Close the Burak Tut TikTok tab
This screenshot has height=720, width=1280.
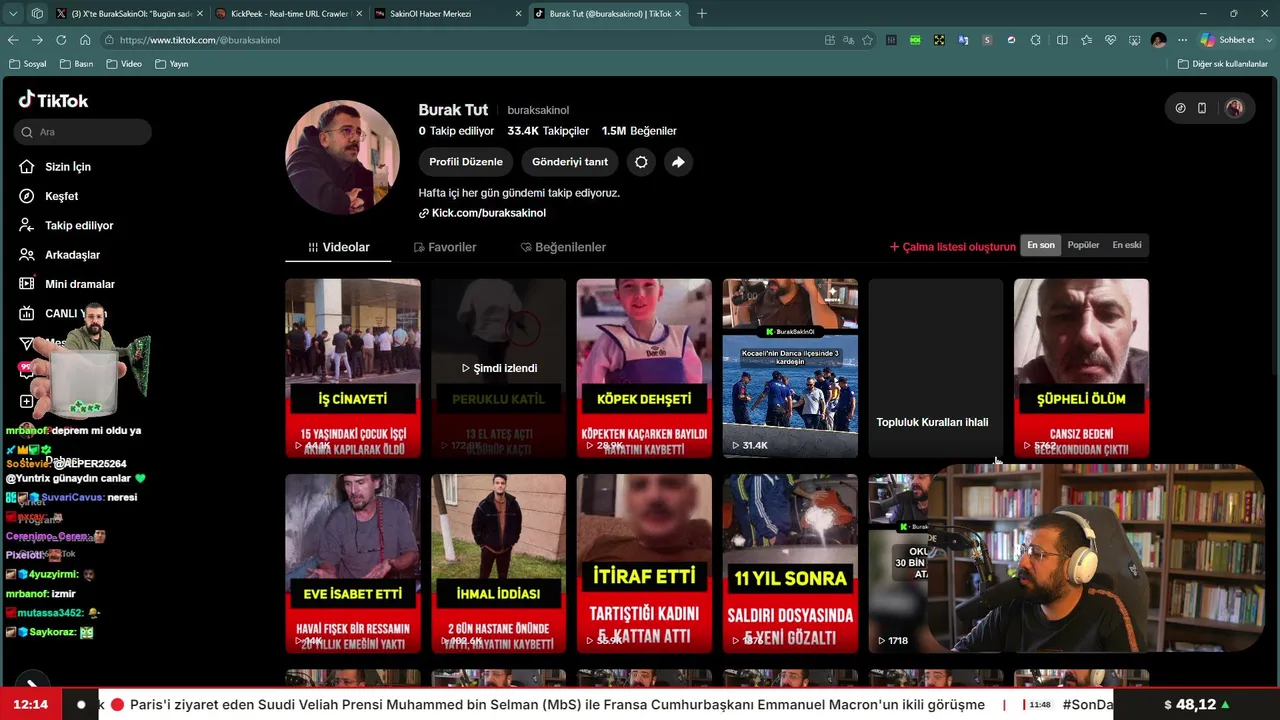pyautogui.click(x=678, y=14)
